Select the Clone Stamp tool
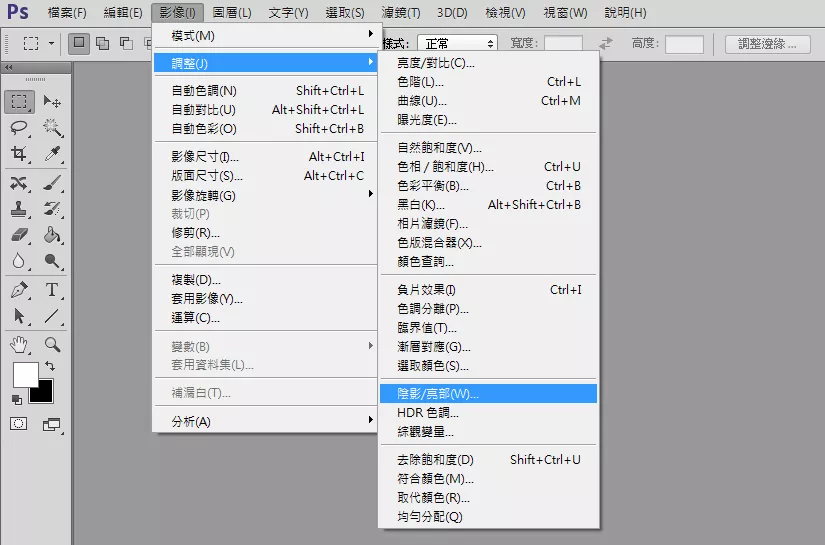 point(19,209)
